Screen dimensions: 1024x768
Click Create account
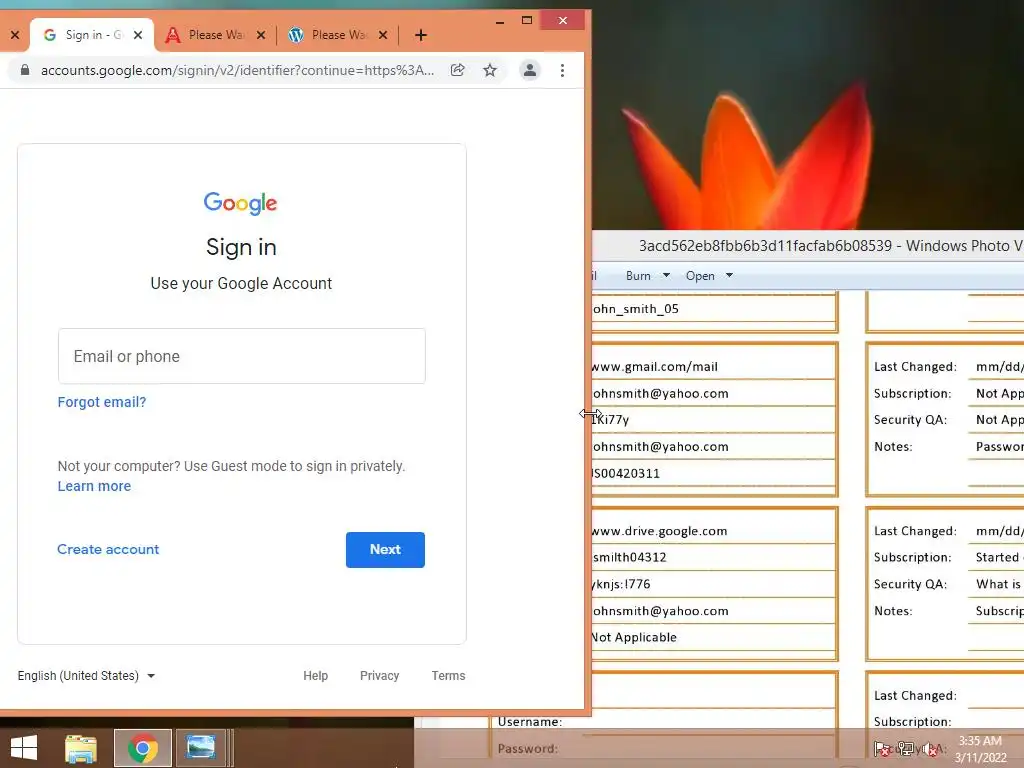coord(108,549)
